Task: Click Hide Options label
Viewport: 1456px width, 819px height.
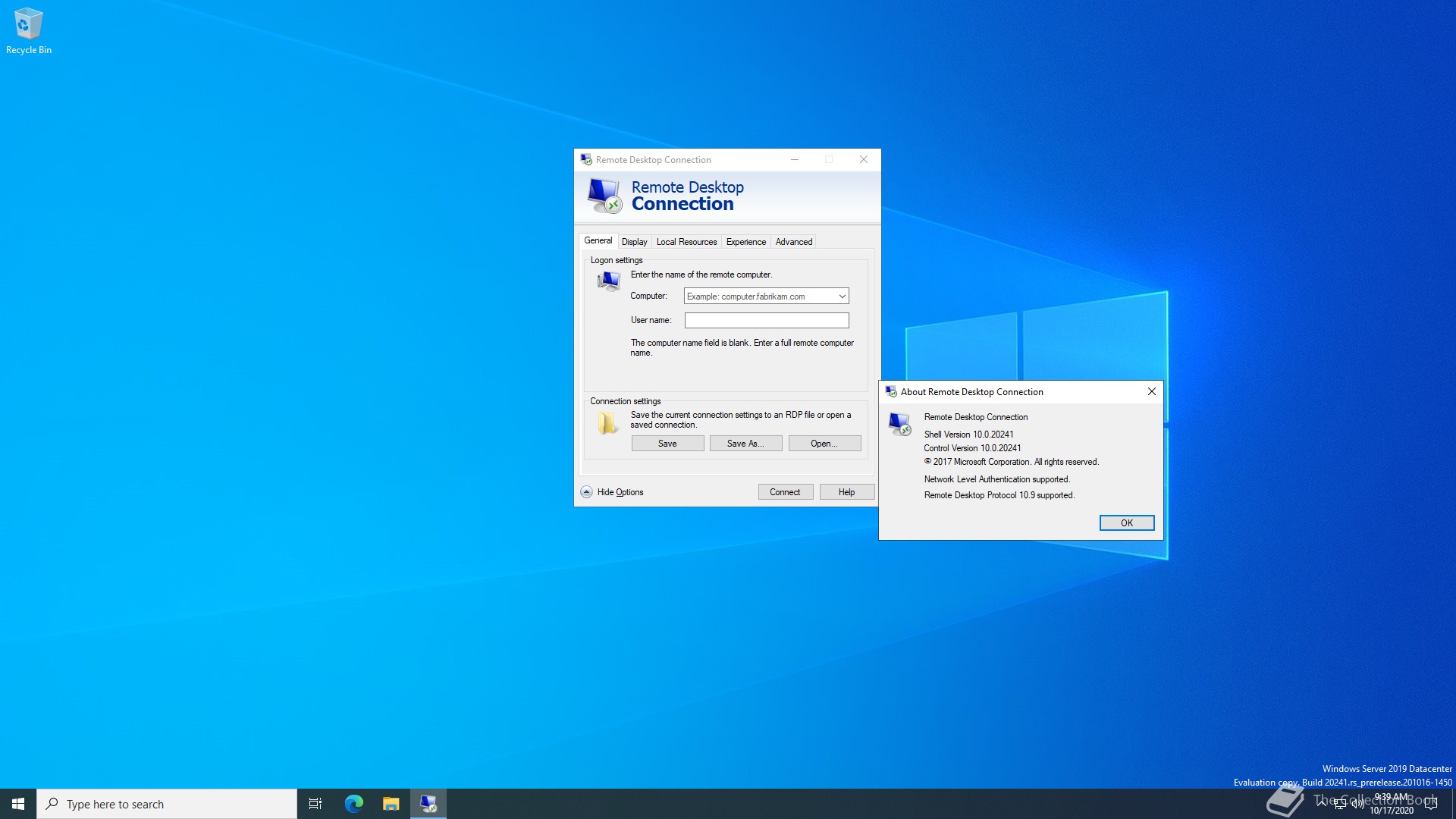Action: click(620, 492)
